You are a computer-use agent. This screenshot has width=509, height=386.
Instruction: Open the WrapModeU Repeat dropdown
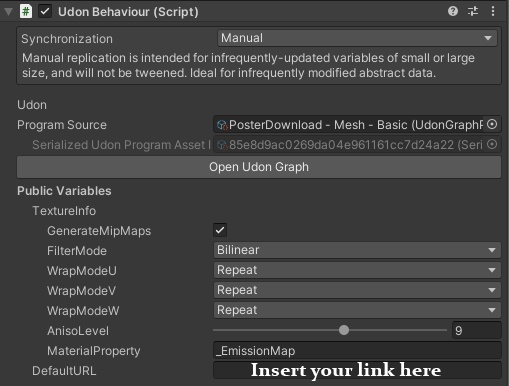(357, 270)
